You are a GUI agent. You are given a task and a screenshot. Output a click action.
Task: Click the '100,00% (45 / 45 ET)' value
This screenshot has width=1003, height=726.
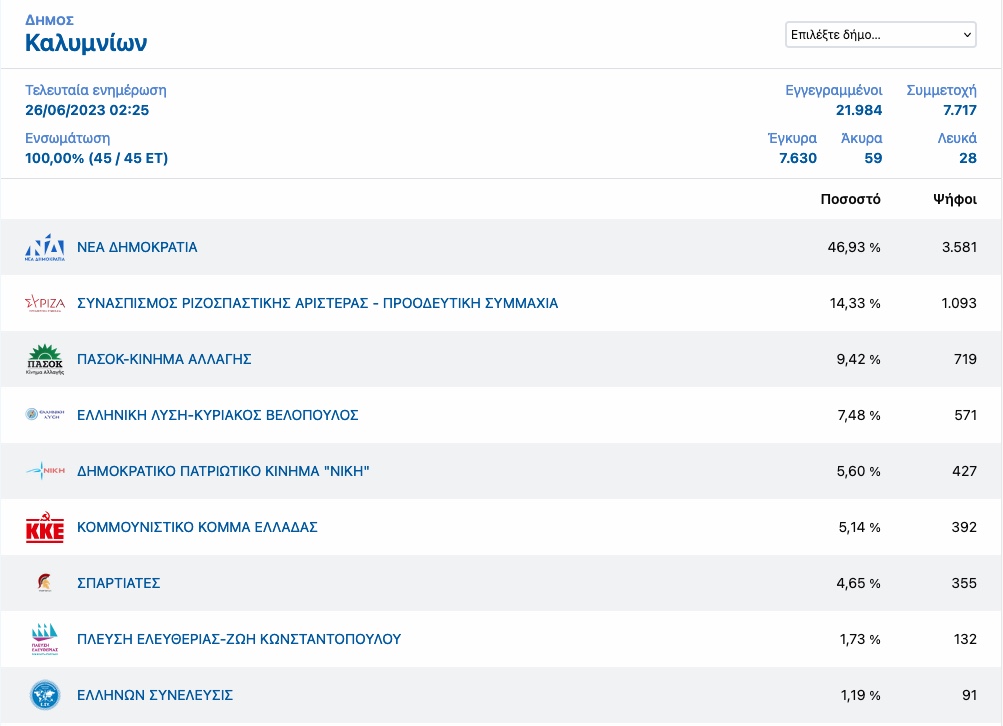coord(97,158)
